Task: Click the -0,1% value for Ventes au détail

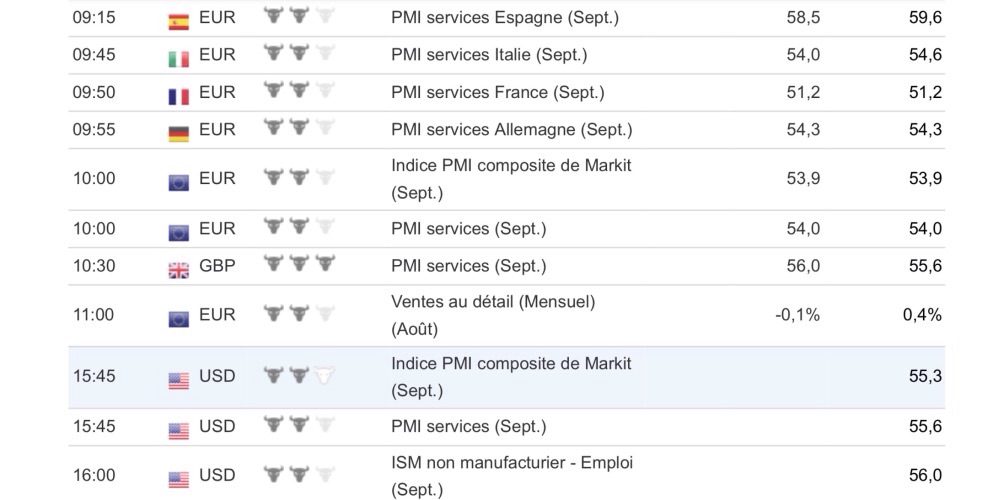Action: click(797, 315)
